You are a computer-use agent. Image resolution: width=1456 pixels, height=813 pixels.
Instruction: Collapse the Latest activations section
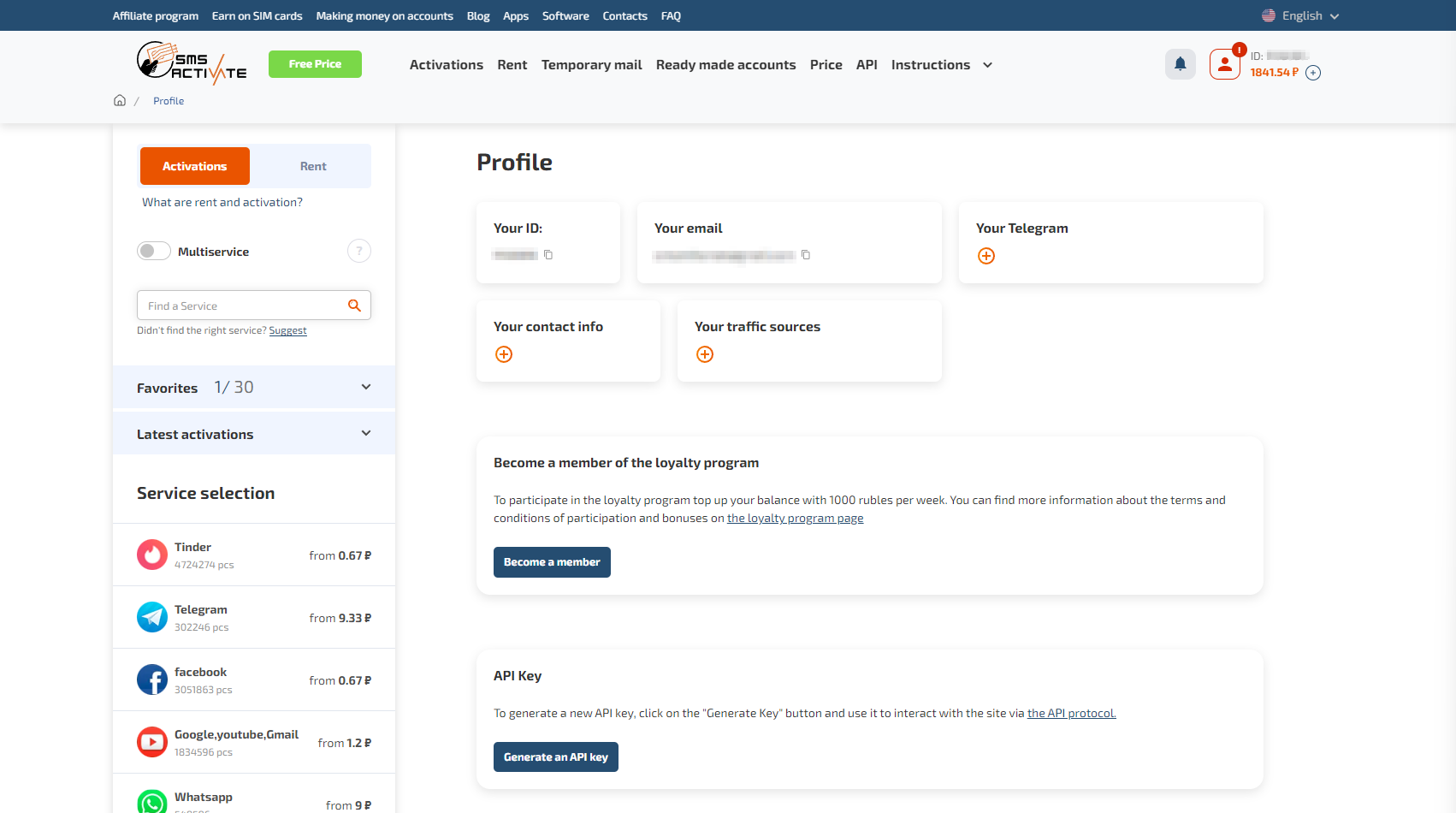366,433
